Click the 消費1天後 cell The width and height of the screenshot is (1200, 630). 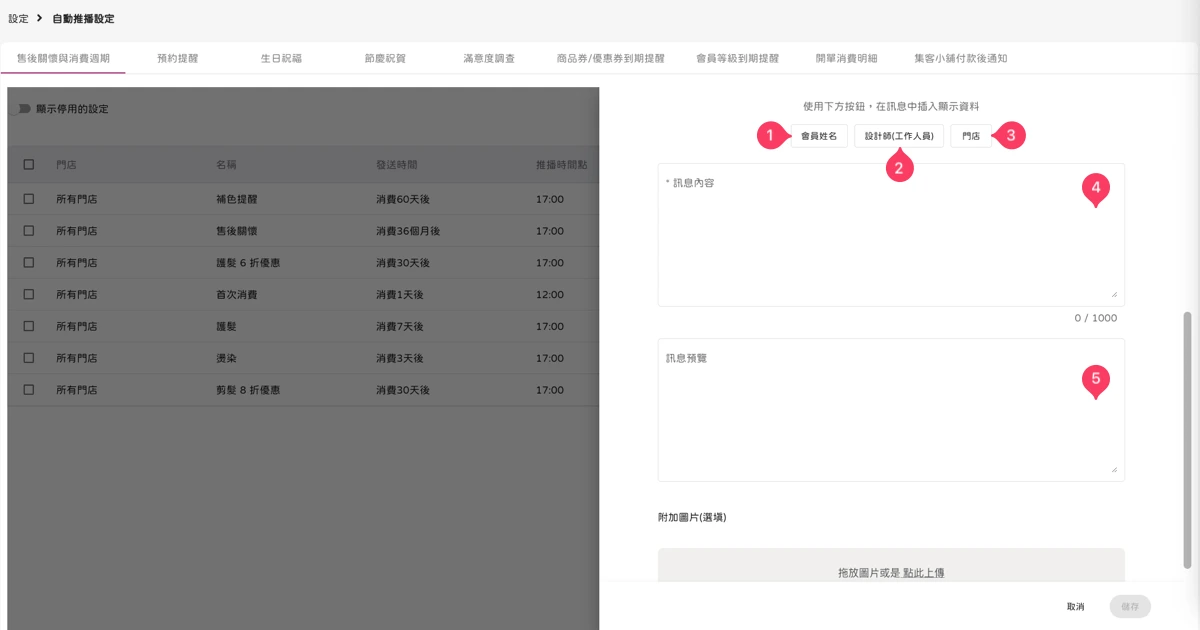pyautogui.click(x=400, y=295)
